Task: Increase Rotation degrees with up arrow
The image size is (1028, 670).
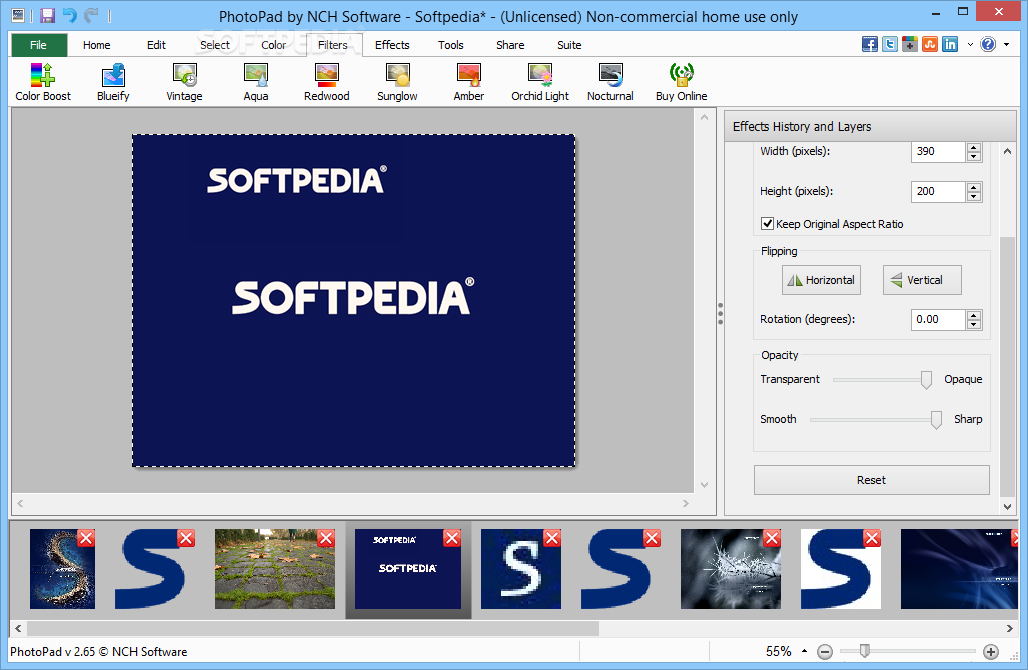Action: [974, 315]
